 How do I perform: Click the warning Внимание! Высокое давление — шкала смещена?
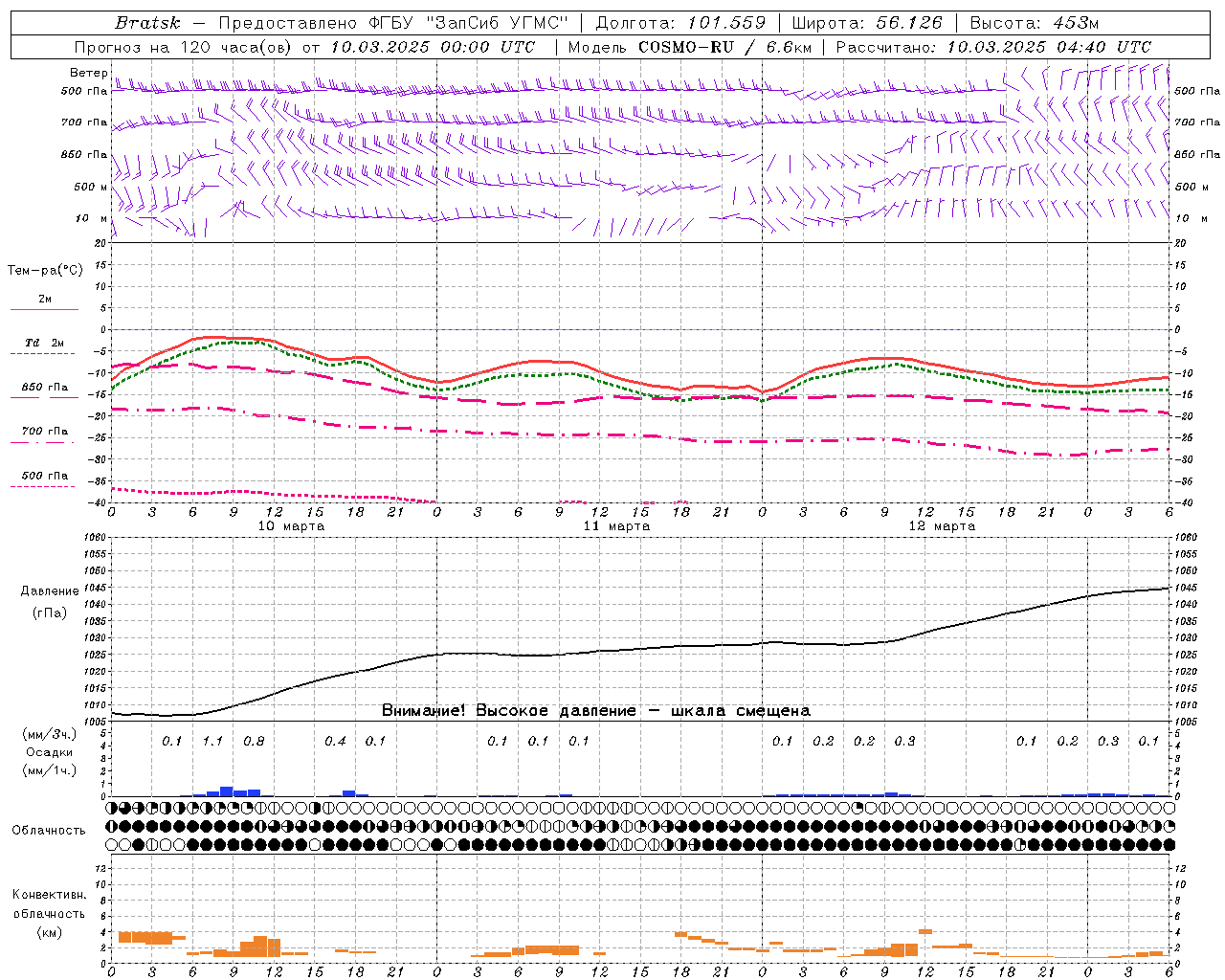click(596, 711)
